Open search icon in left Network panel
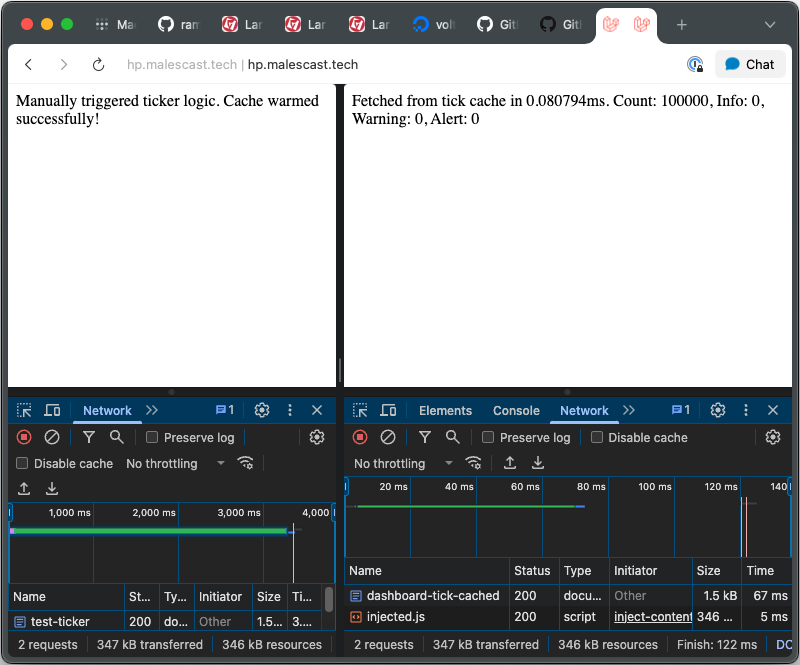800x665 pixels. point(117,437)
